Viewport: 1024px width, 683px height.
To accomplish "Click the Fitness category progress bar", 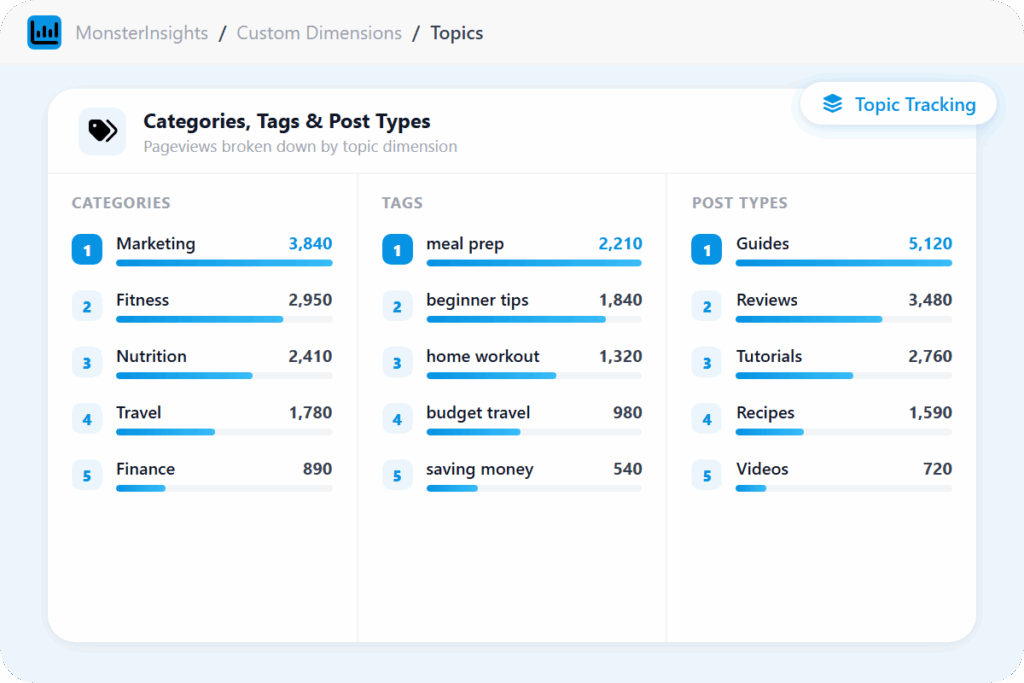I will (x=224, y=319).
